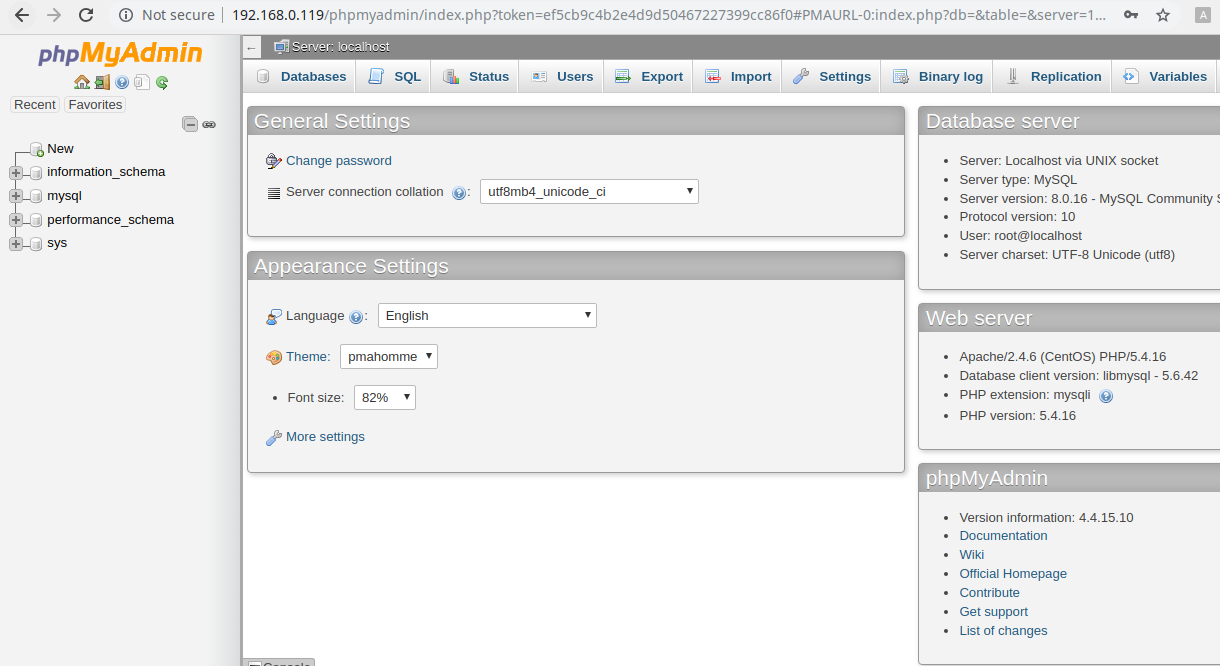
Task: Click database icon beside sys
Action: pos(37,243)
